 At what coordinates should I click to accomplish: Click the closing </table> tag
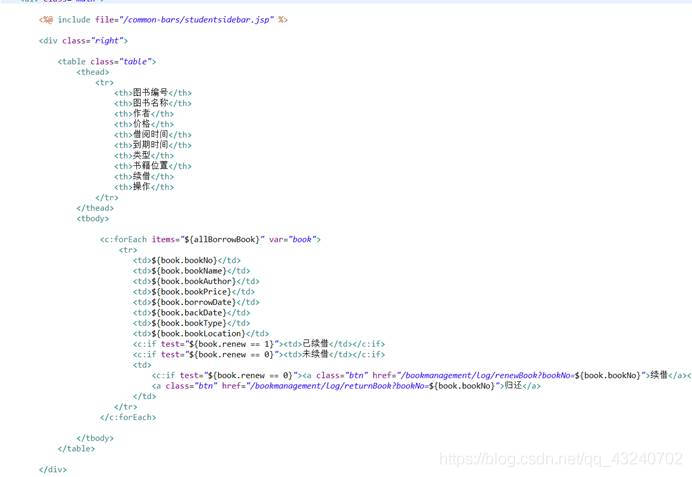(x=76, y=449)
